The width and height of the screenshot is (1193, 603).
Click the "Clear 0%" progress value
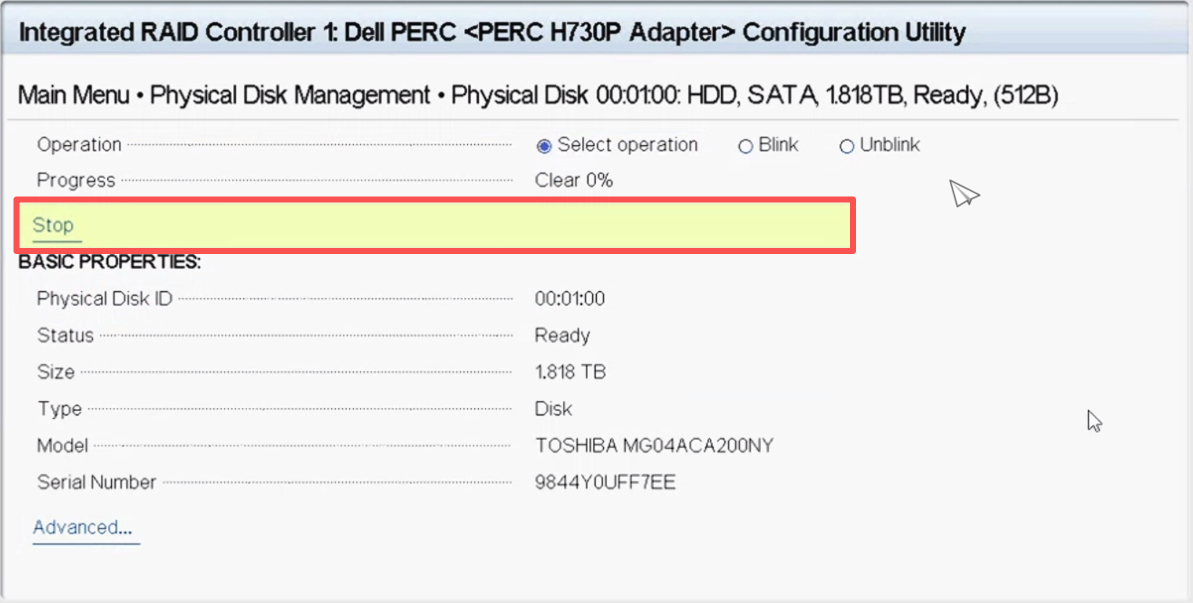click(x=573, y=180)
